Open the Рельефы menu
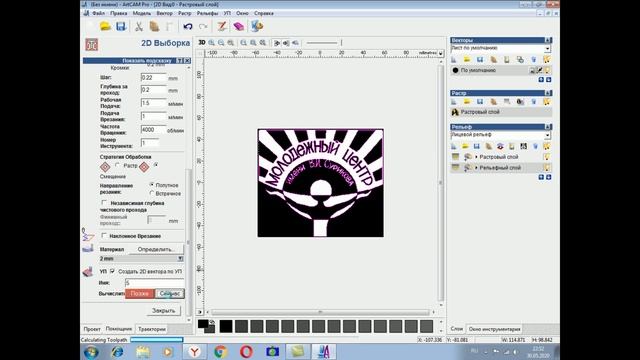This screenshot has width=640, height=360. coord(207,13)
